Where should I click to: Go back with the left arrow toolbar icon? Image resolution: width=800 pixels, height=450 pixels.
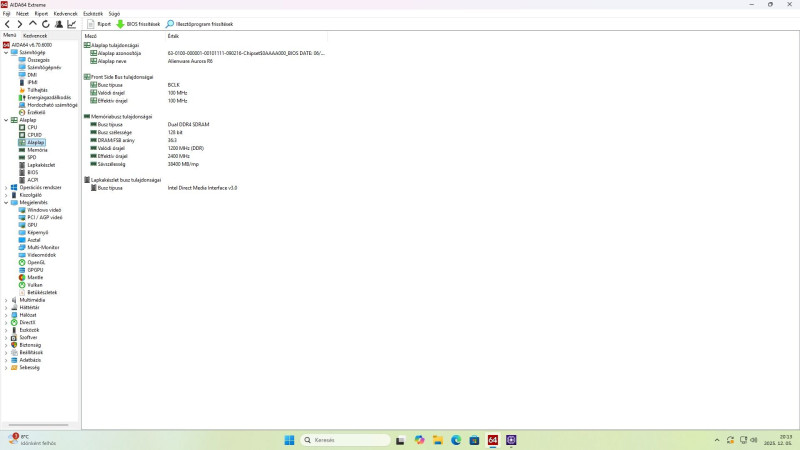(x=7, y=24)
